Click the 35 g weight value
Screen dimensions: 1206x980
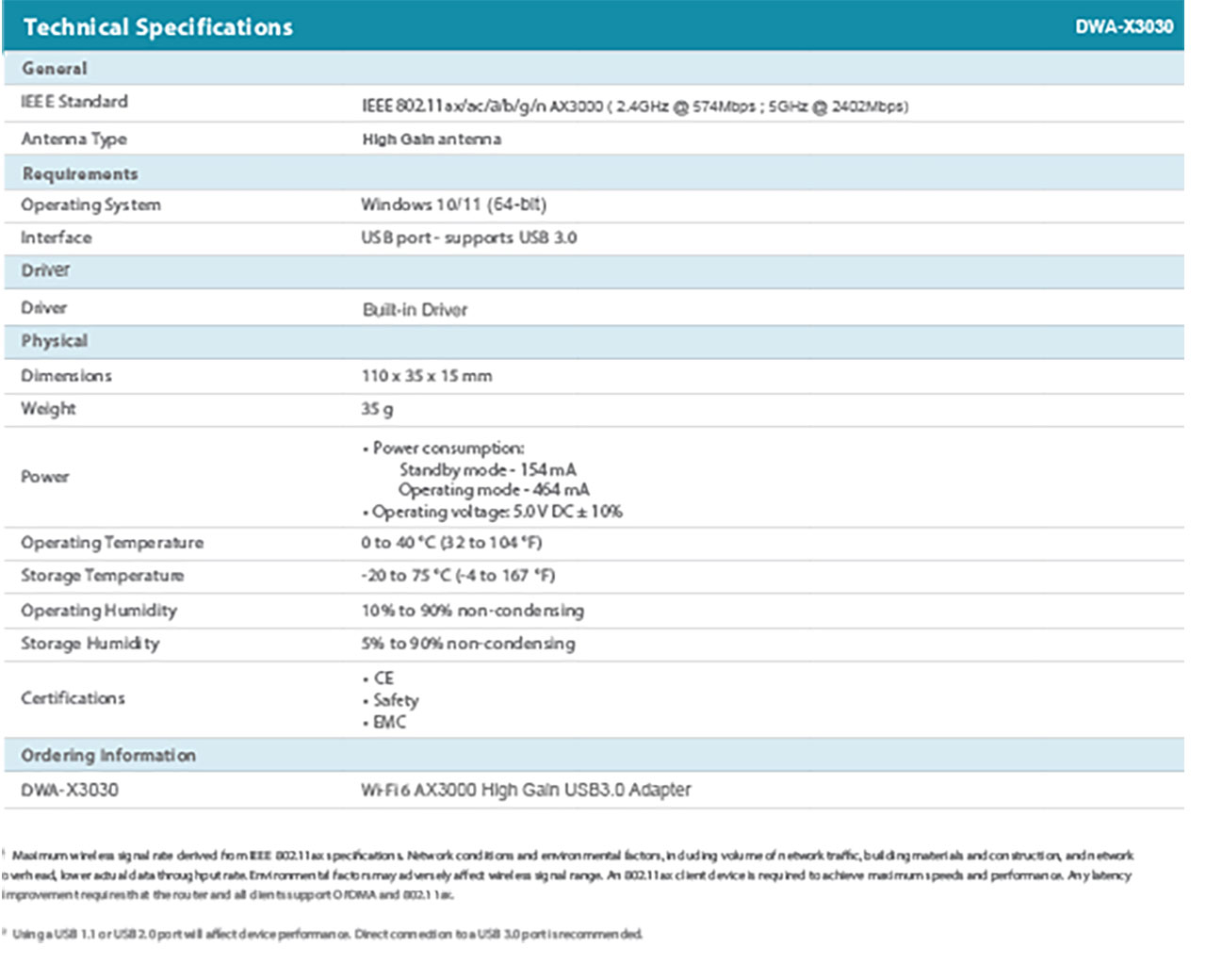click(378, 409)
